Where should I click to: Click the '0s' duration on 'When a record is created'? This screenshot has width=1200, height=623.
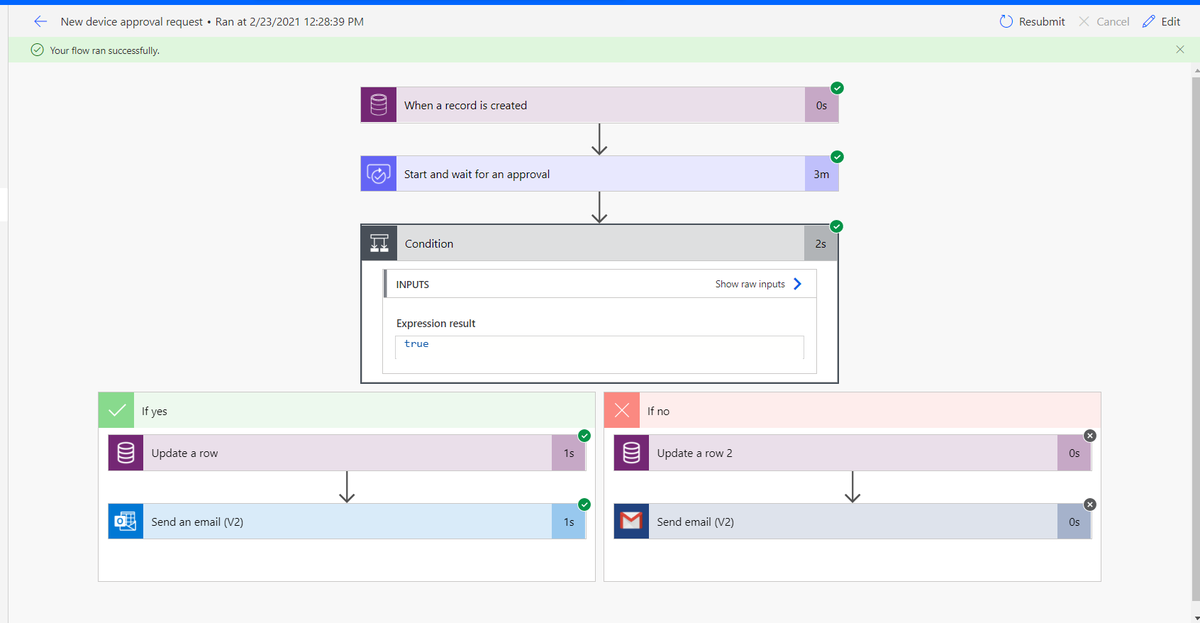click(x=821, y=105)
